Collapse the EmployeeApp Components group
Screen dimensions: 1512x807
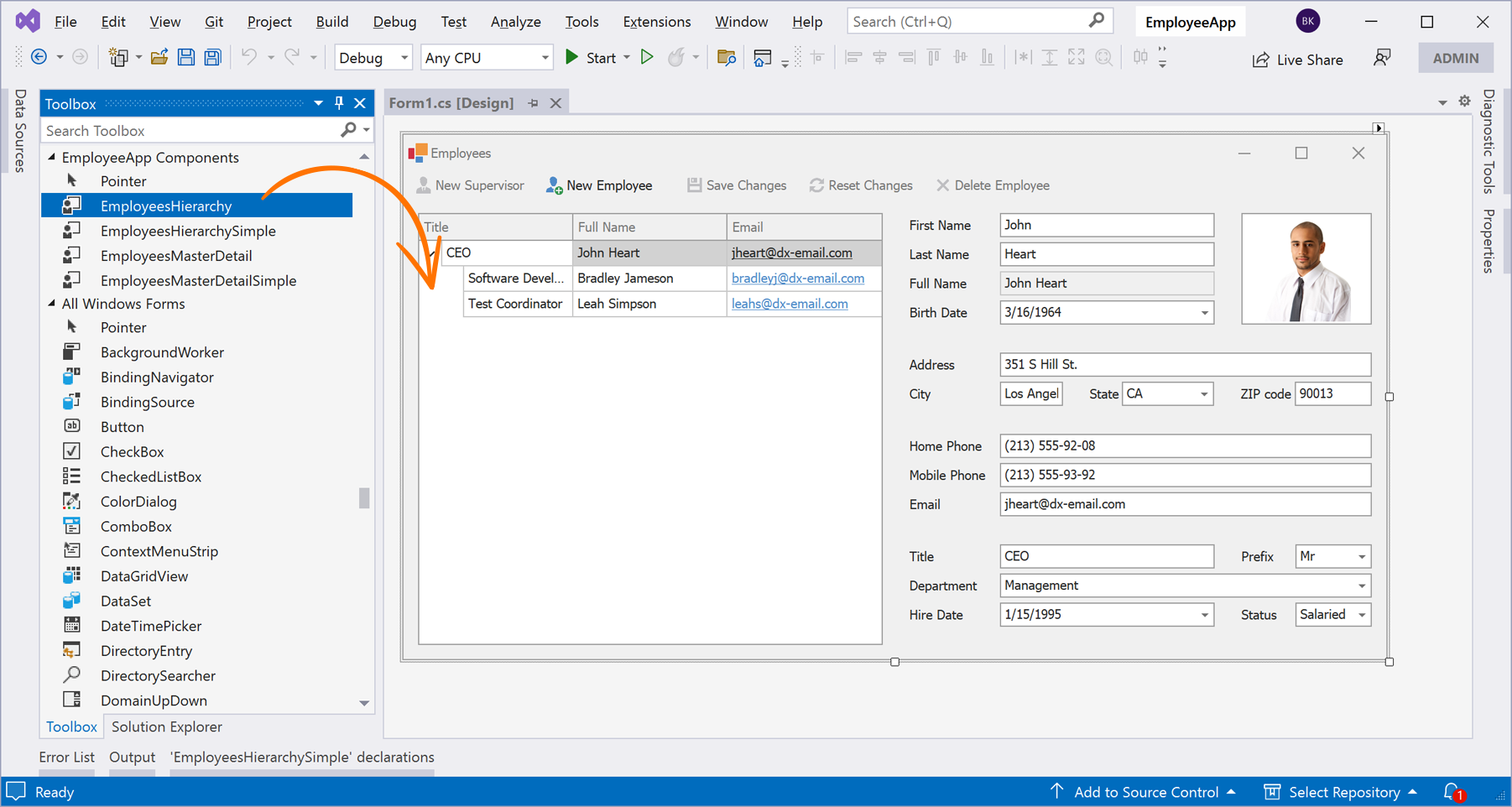52,158
